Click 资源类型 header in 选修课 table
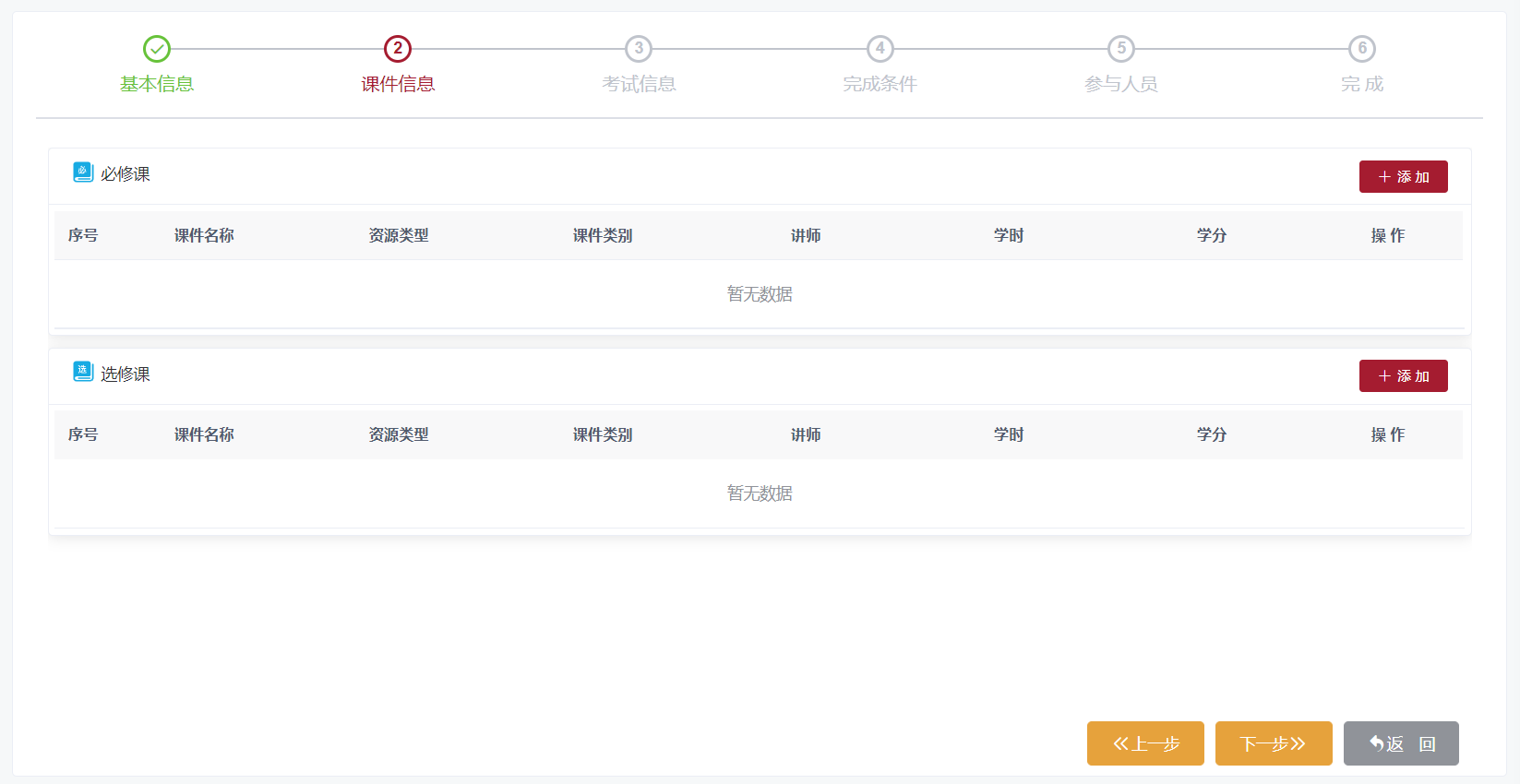1520x784 pixels. tap(399, 434)
